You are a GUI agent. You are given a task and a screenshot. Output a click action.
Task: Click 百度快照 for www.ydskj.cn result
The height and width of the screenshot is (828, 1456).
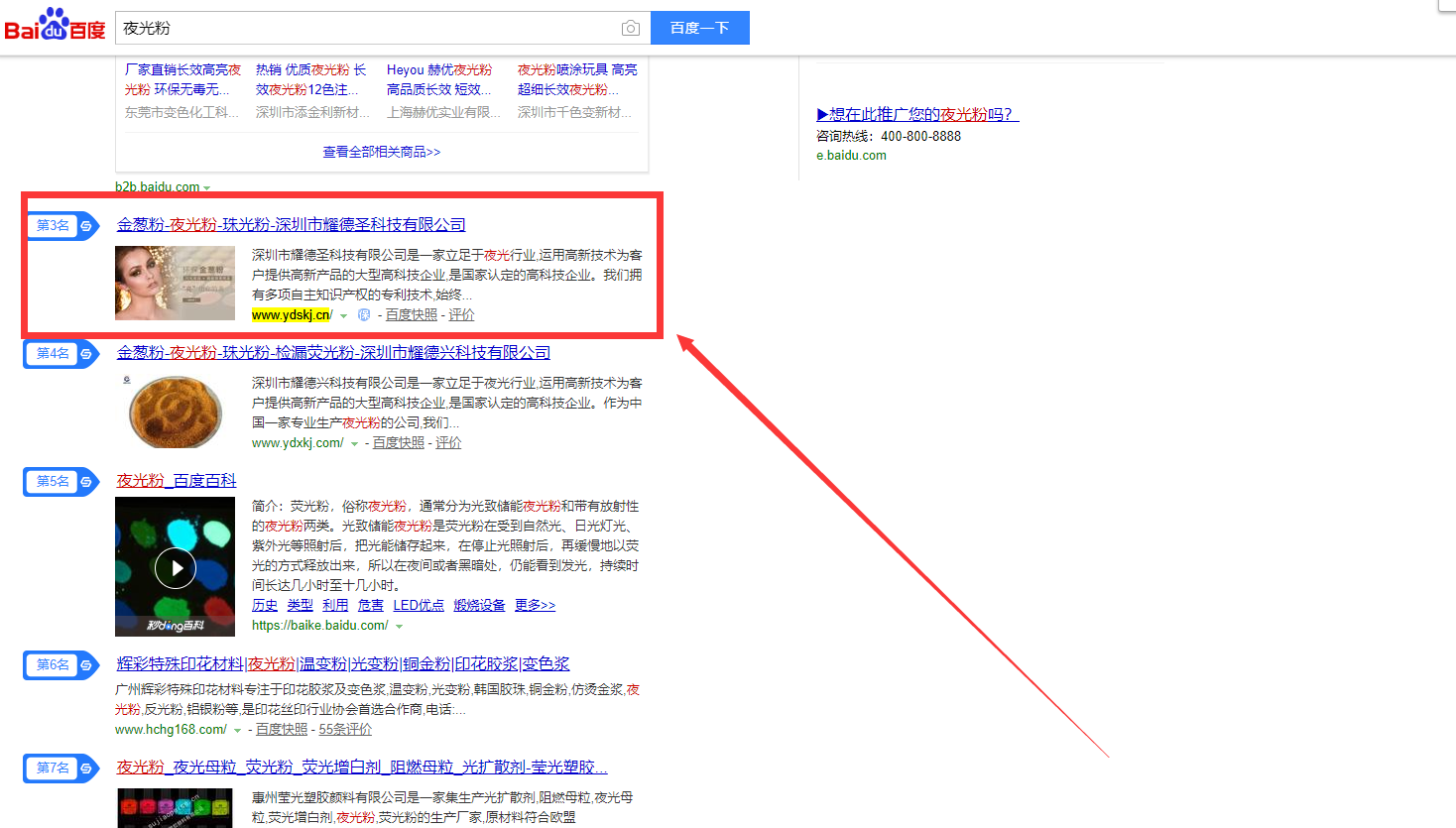[412, 315]
